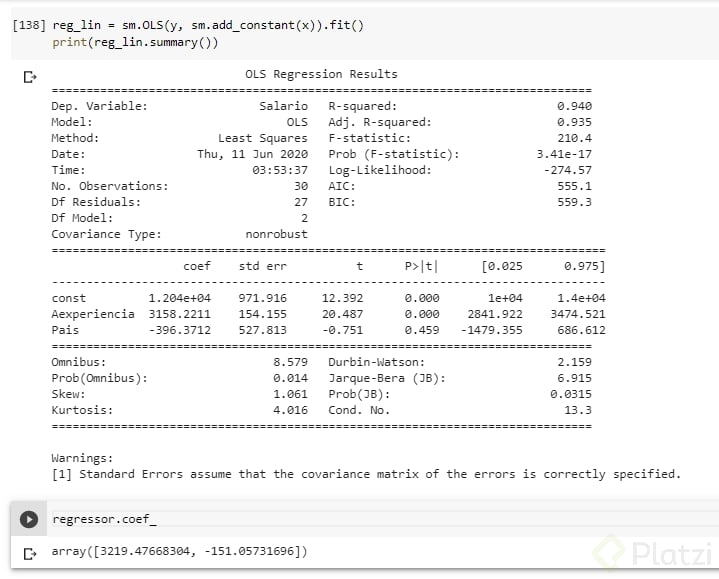The width and height of the screenshot is (719, 579).
Task: Select the [138] execution count marker
Action: [28, 24]
